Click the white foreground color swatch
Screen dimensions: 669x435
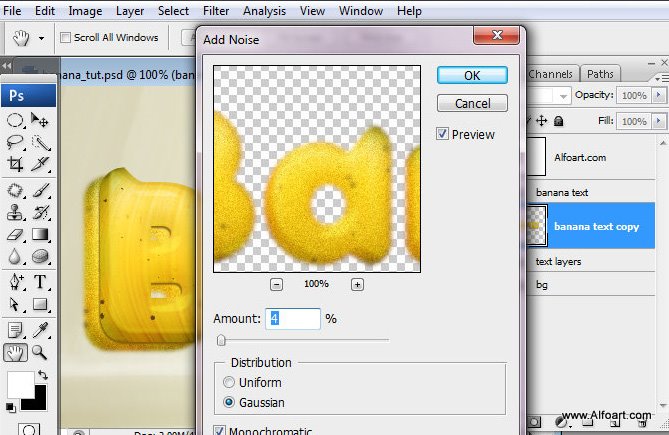[x=20, y=385]
